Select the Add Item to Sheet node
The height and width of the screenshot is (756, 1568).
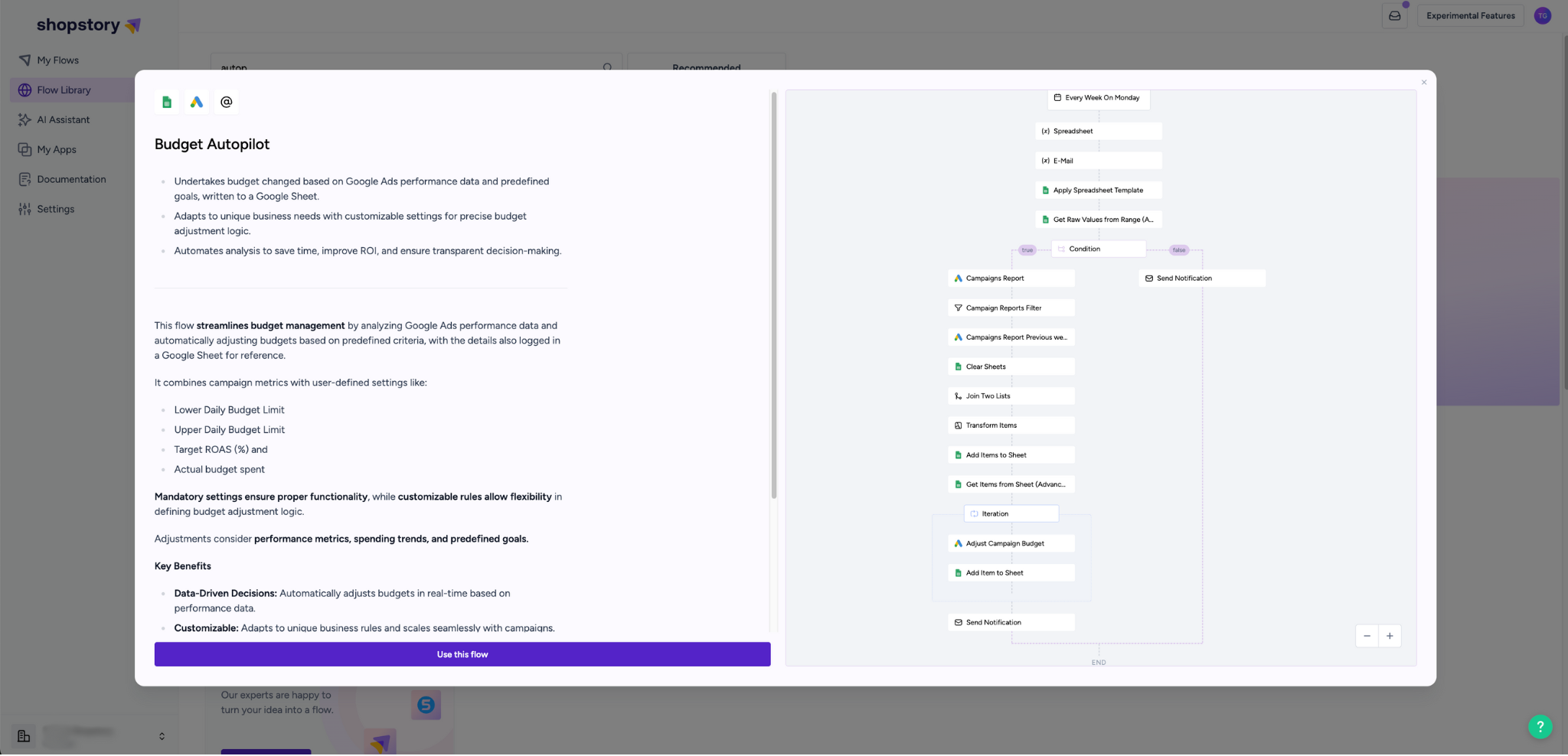[1011, 573]
